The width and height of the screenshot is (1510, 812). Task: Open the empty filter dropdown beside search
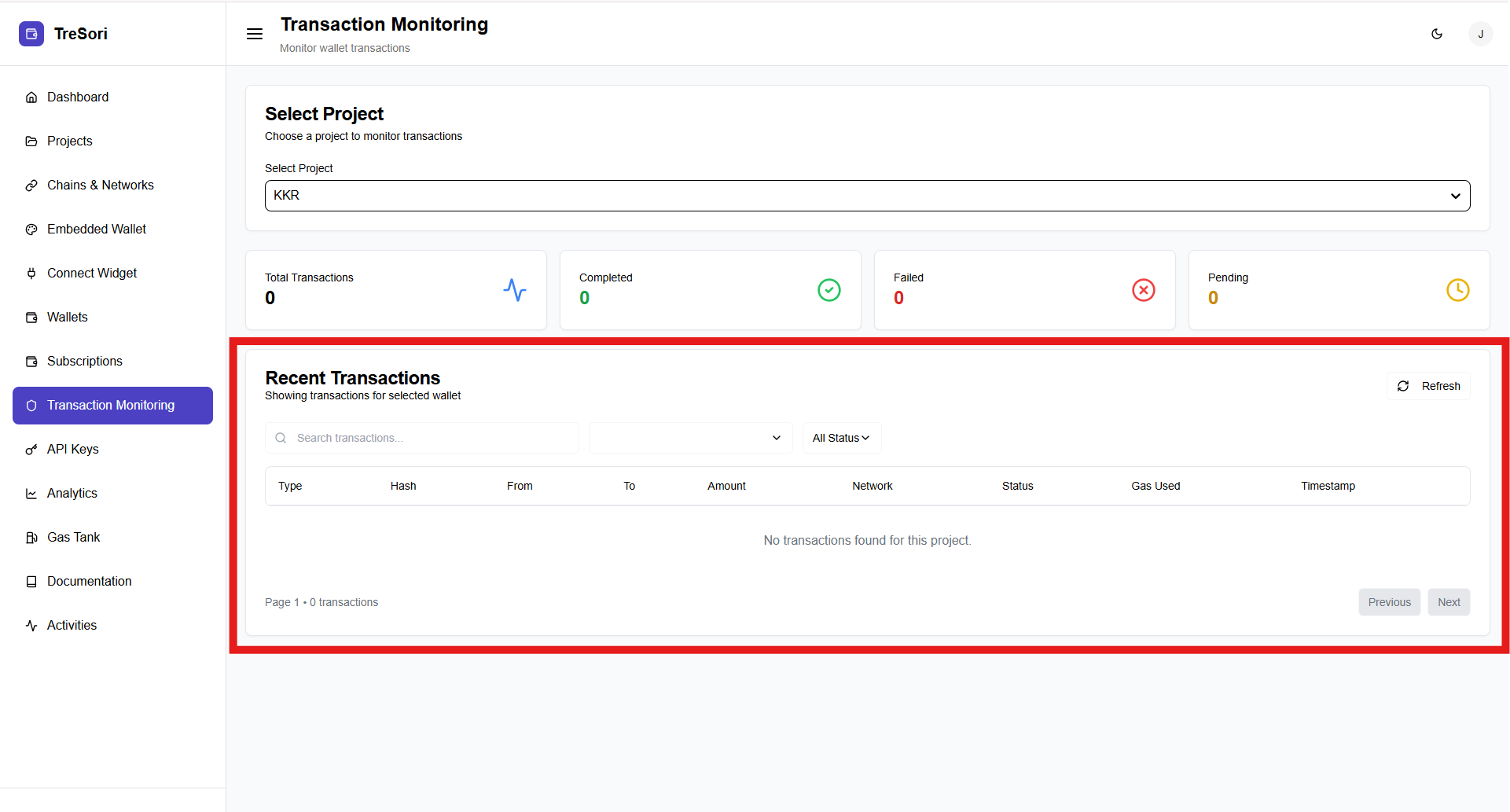coord(690,438)
